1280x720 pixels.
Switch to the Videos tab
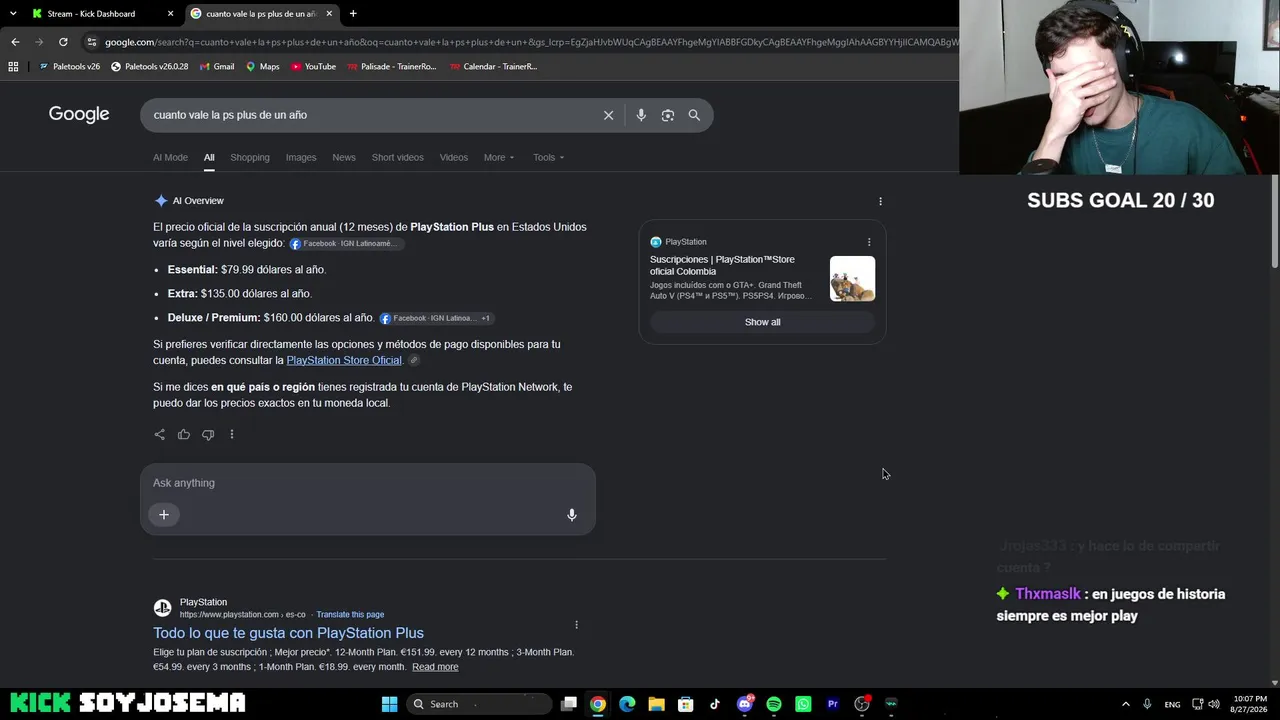tap(454, 157)
